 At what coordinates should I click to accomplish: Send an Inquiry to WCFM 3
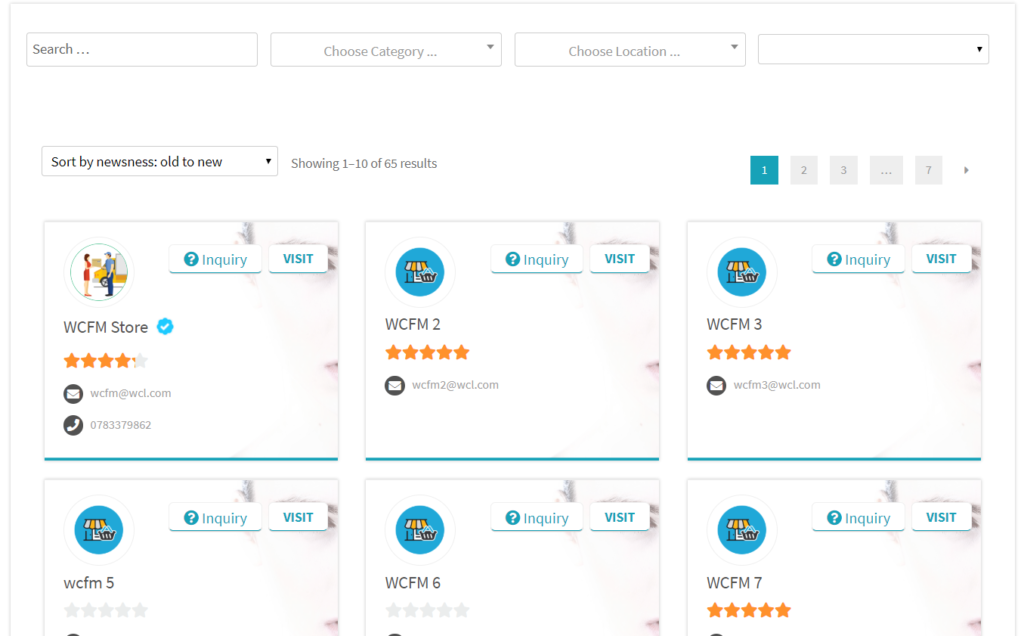[859, 259]
